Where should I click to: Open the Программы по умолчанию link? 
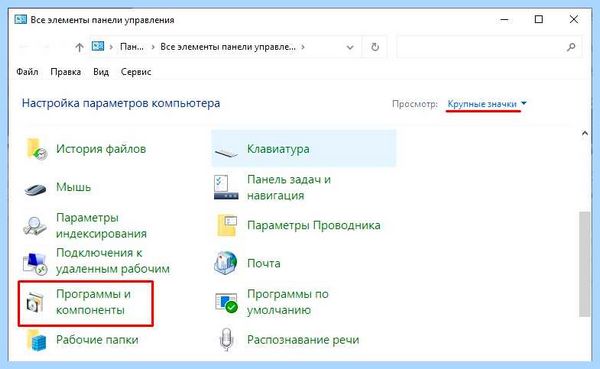[x=288, y=302]
